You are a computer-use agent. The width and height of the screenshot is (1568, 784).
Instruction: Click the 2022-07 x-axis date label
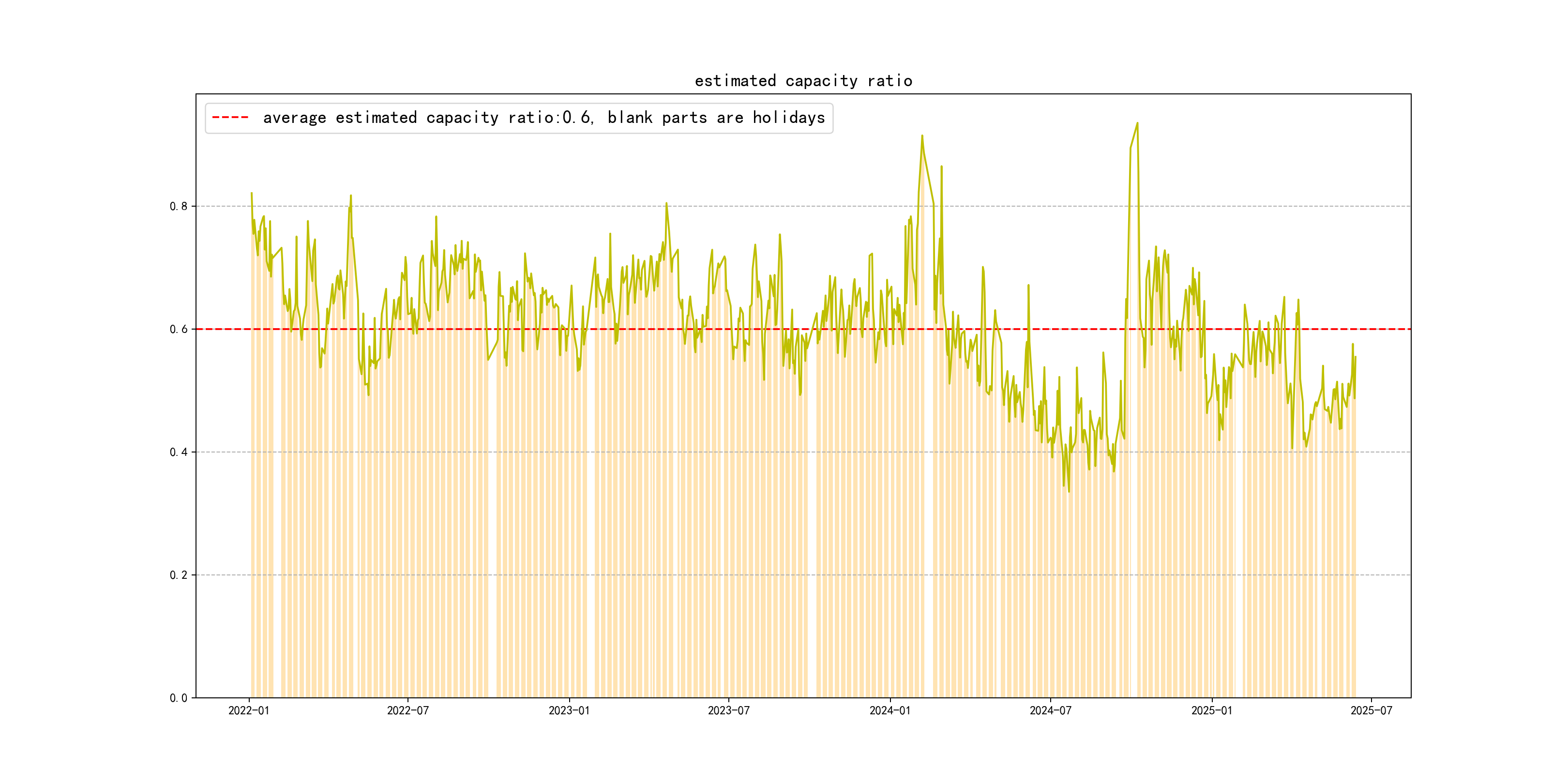[x=408, y=711]
